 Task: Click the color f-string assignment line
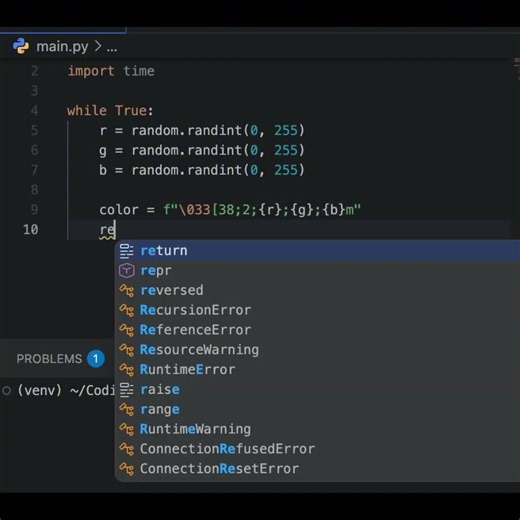click(x=230, y=210)
